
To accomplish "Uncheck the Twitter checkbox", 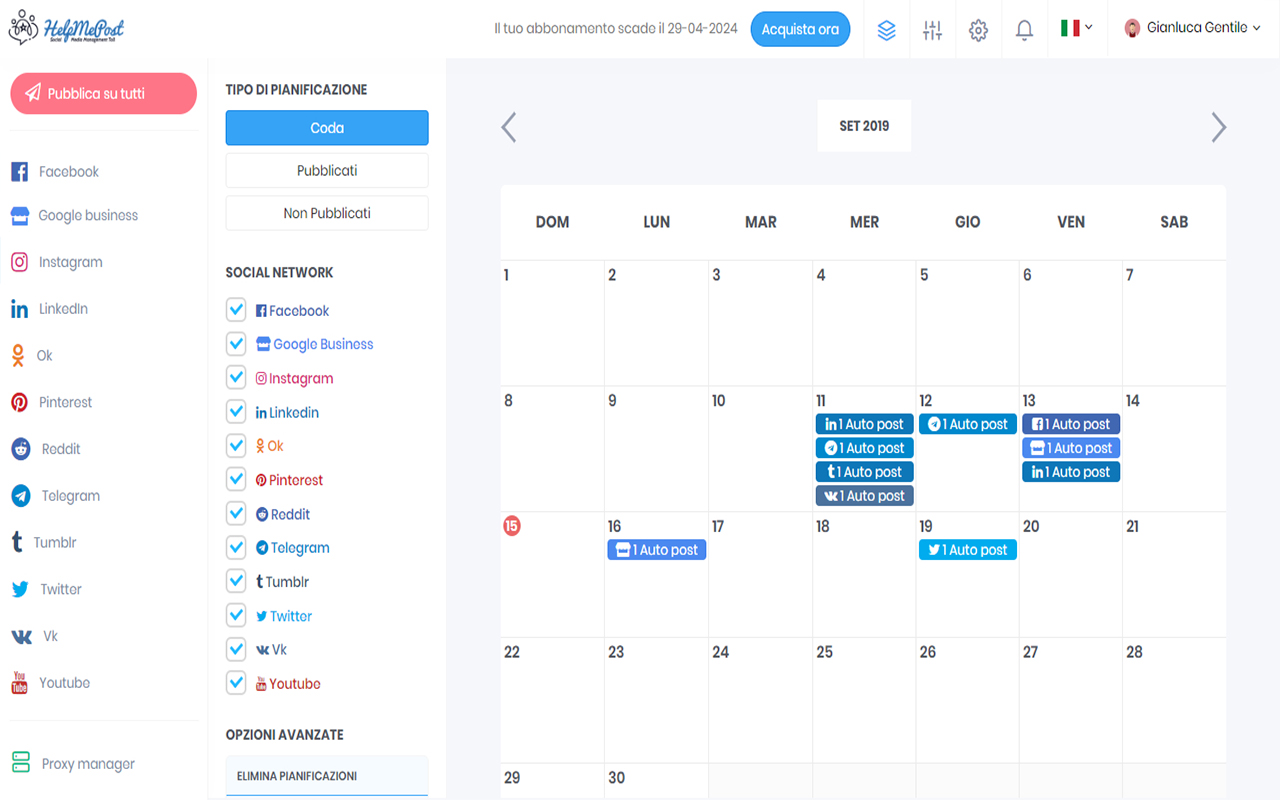I will pos(236,615).
